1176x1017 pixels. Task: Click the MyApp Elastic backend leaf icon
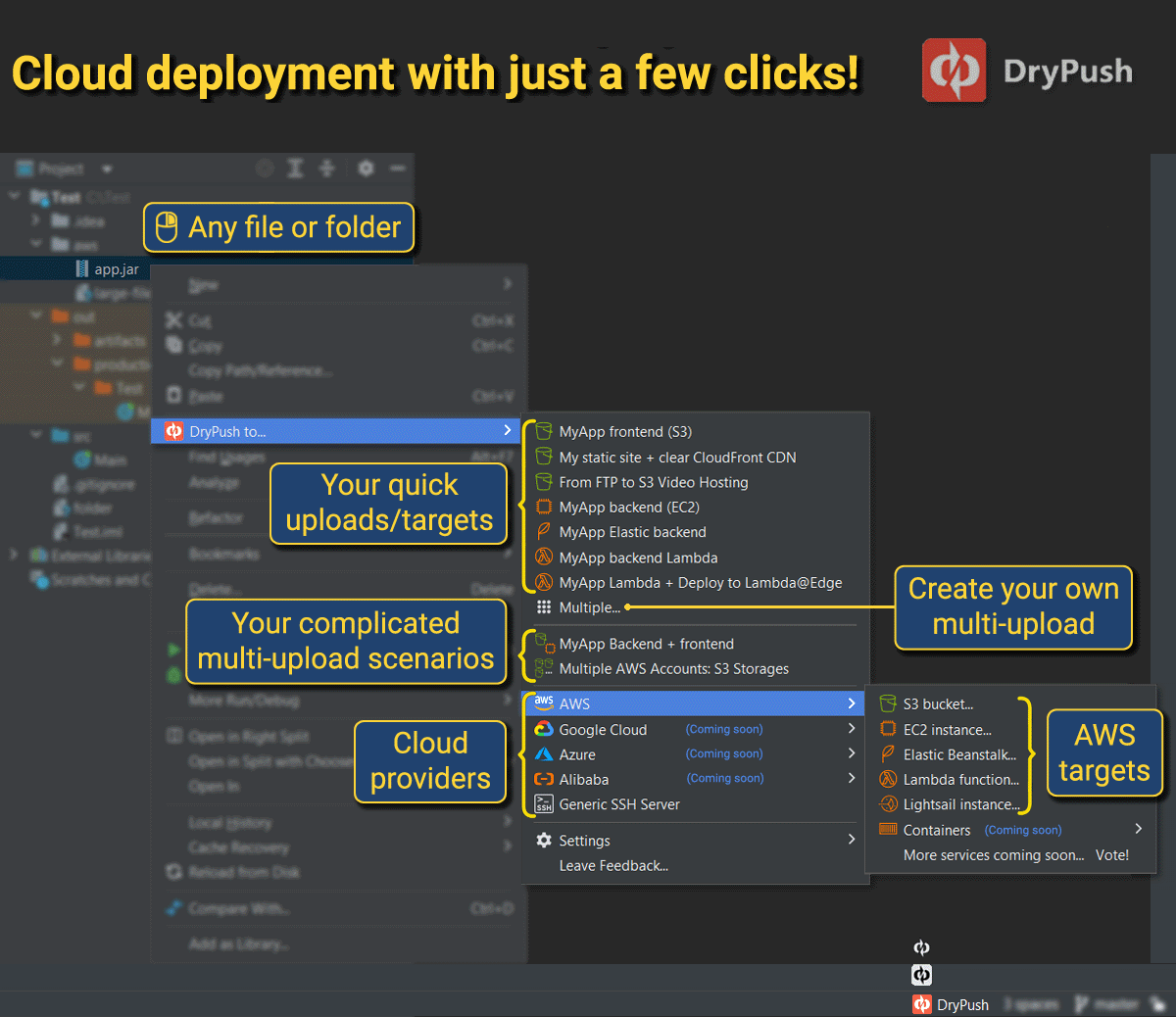point(544,531)
